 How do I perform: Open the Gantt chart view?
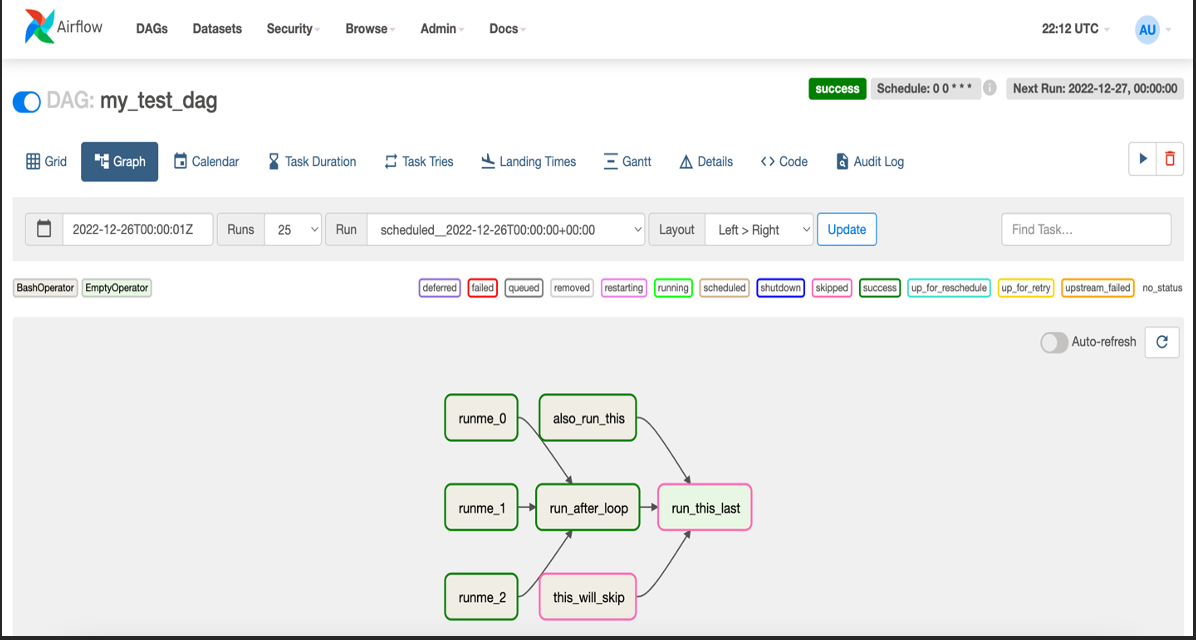pyautogui.click(x=627, y=161)
